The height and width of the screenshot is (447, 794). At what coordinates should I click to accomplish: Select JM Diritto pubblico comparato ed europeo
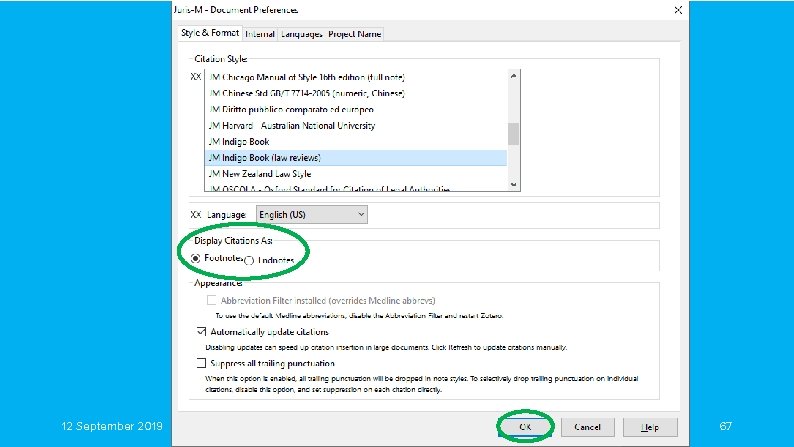pos(356,110)
